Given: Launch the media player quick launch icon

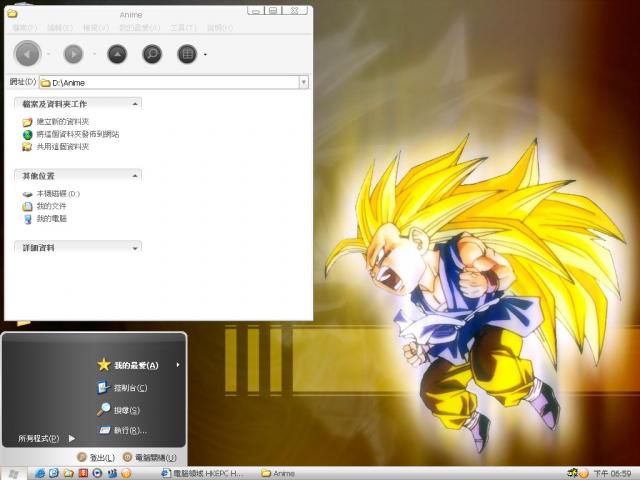Looking at the screenshot, I should click(97, 473).
